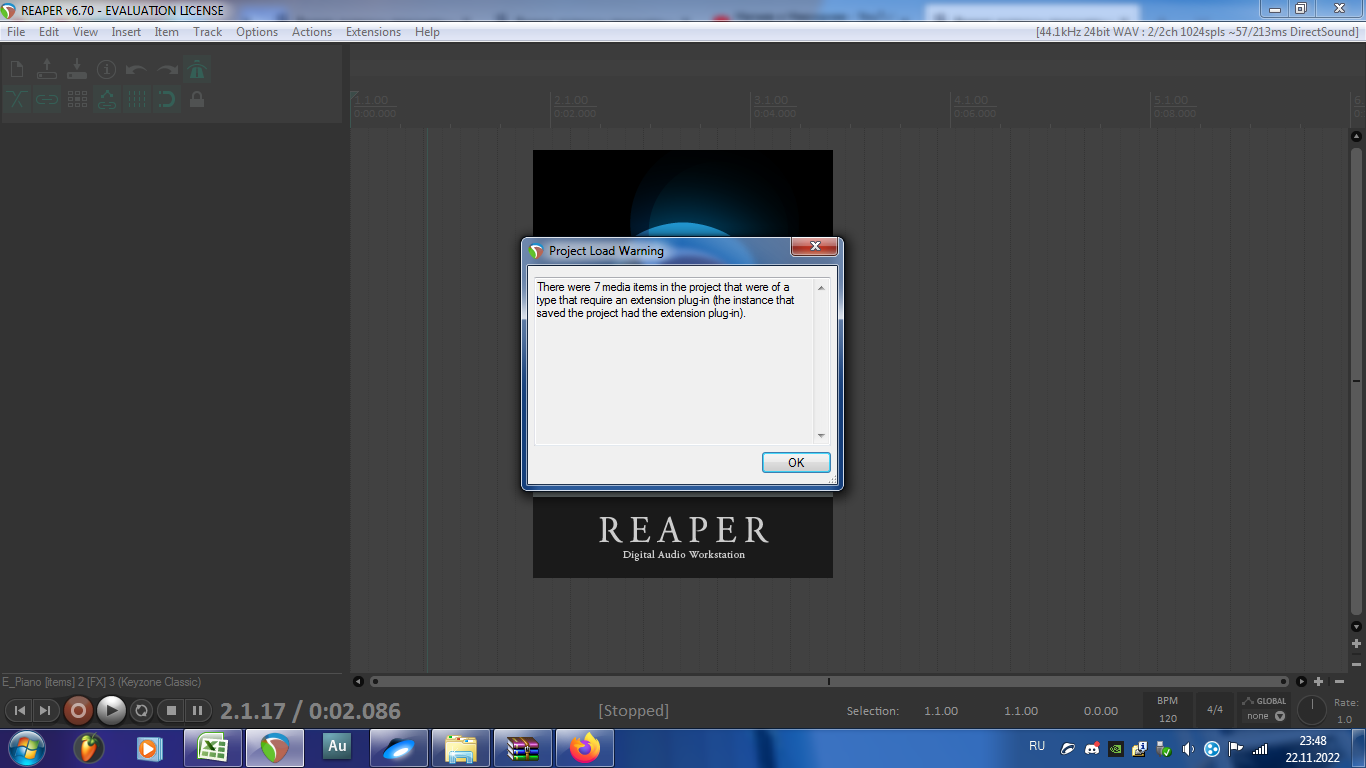Click the 2.1.17 / 0:02.086 transport time display

tap(310, 711)
